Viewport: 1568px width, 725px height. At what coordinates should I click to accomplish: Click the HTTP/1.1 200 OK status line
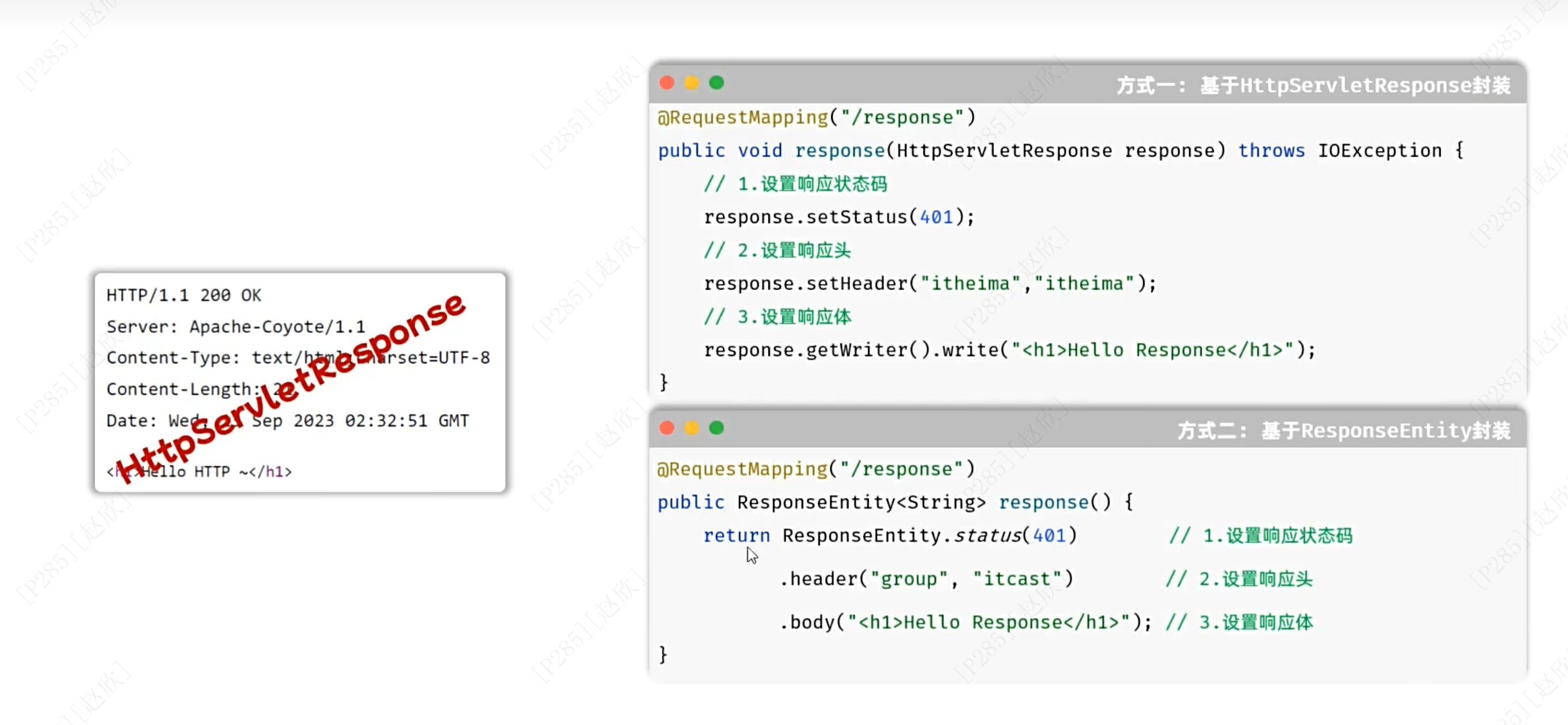(x=184, y=295)
